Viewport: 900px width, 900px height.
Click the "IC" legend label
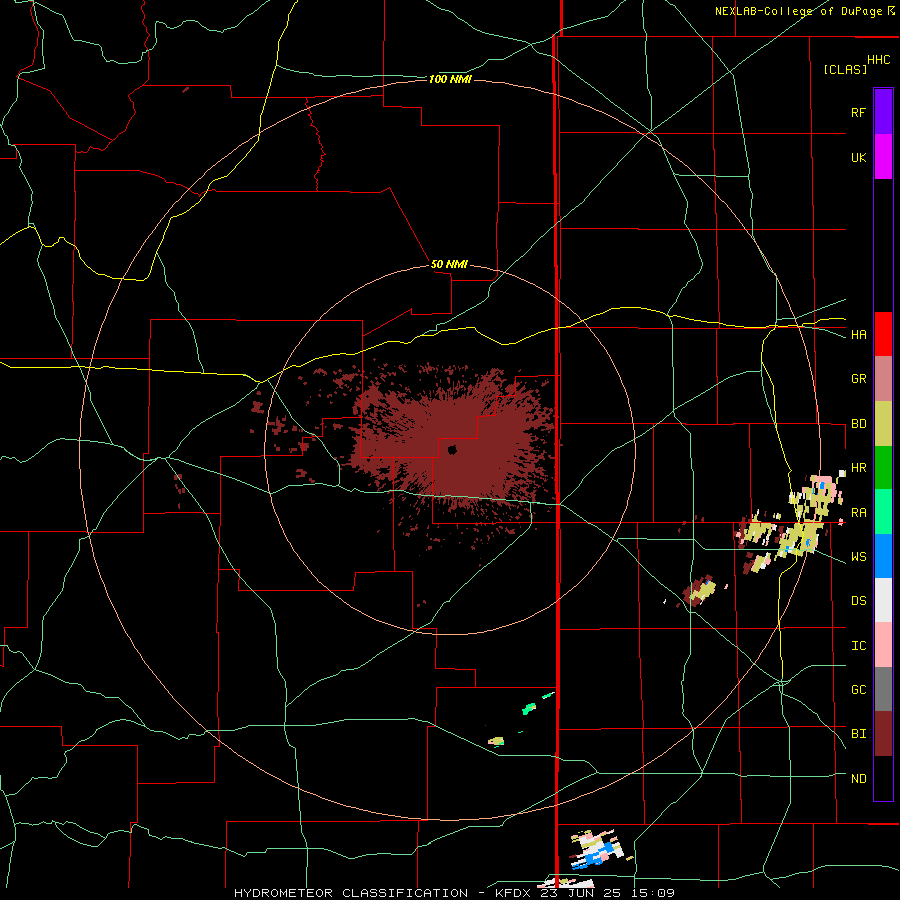[858, 646]
